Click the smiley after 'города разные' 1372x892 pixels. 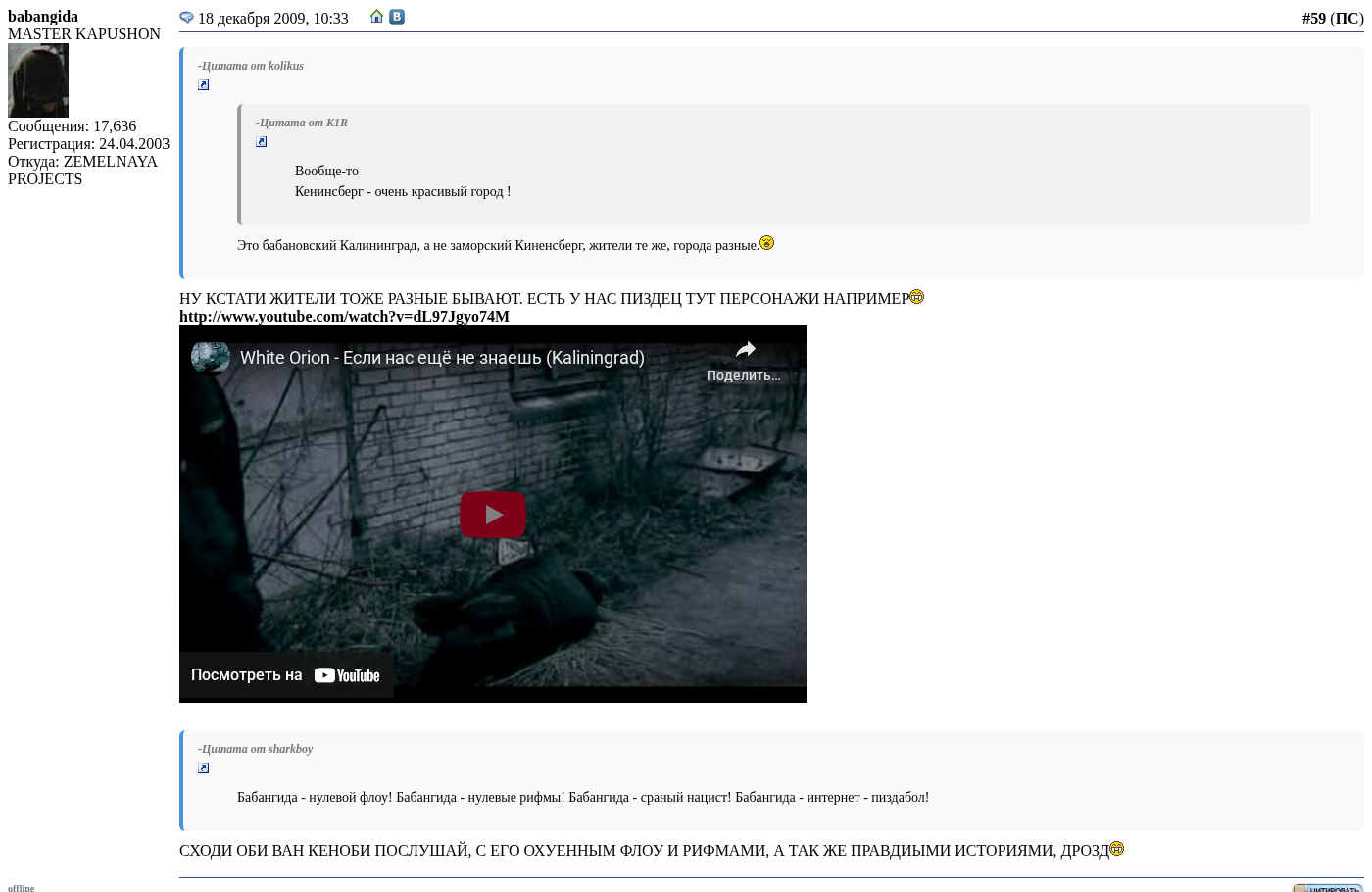(x=767, y=243)
